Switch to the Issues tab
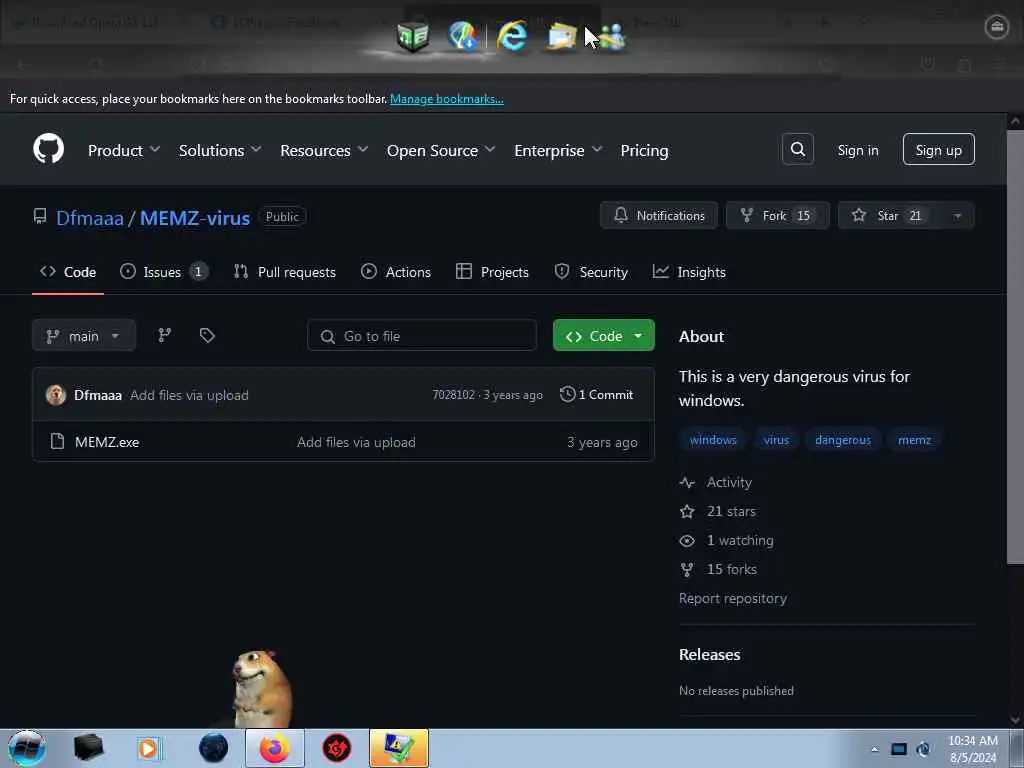Image resolution: width=1024 pixels, height=768 pixels. [164, 272]
